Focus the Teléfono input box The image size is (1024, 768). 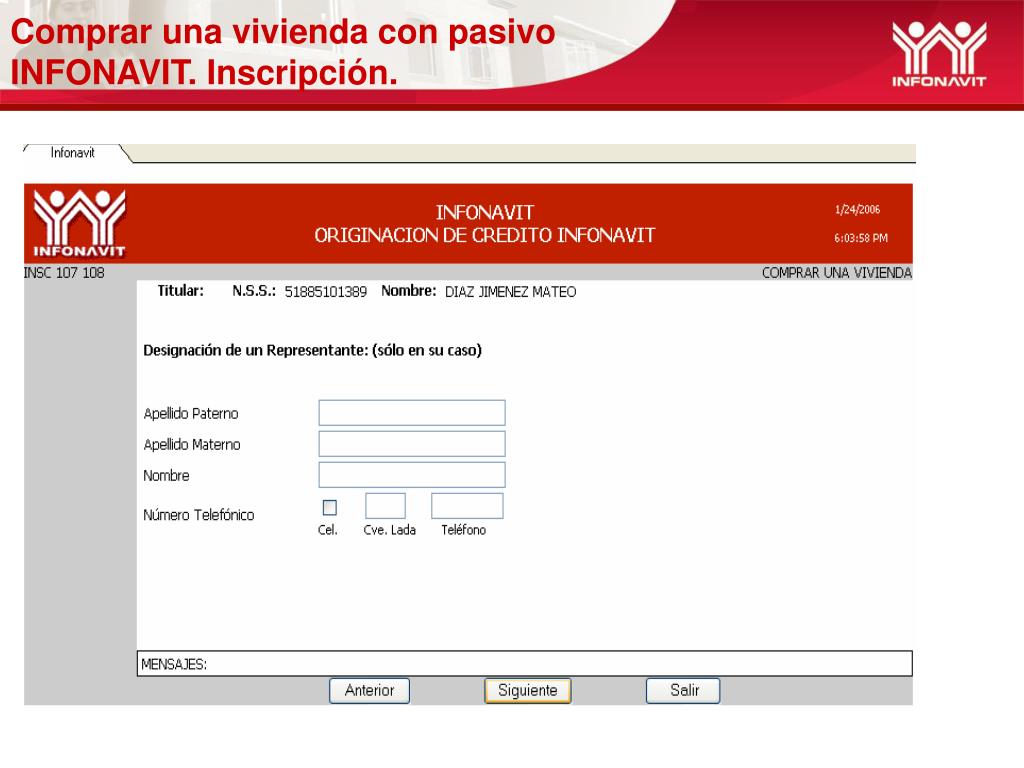point(467,506)
